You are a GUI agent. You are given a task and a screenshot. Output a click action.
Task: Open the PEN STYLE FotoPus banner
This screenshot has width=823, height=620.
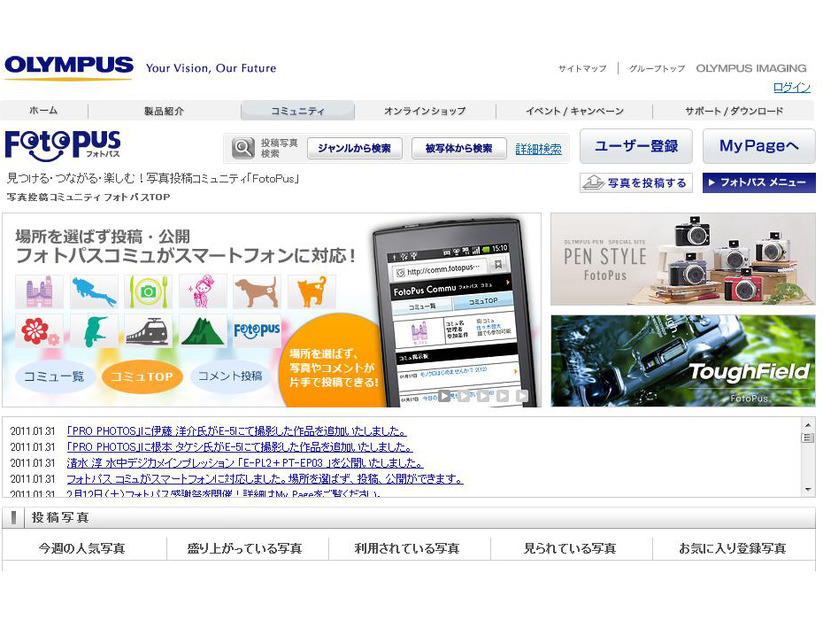point(683,259)
